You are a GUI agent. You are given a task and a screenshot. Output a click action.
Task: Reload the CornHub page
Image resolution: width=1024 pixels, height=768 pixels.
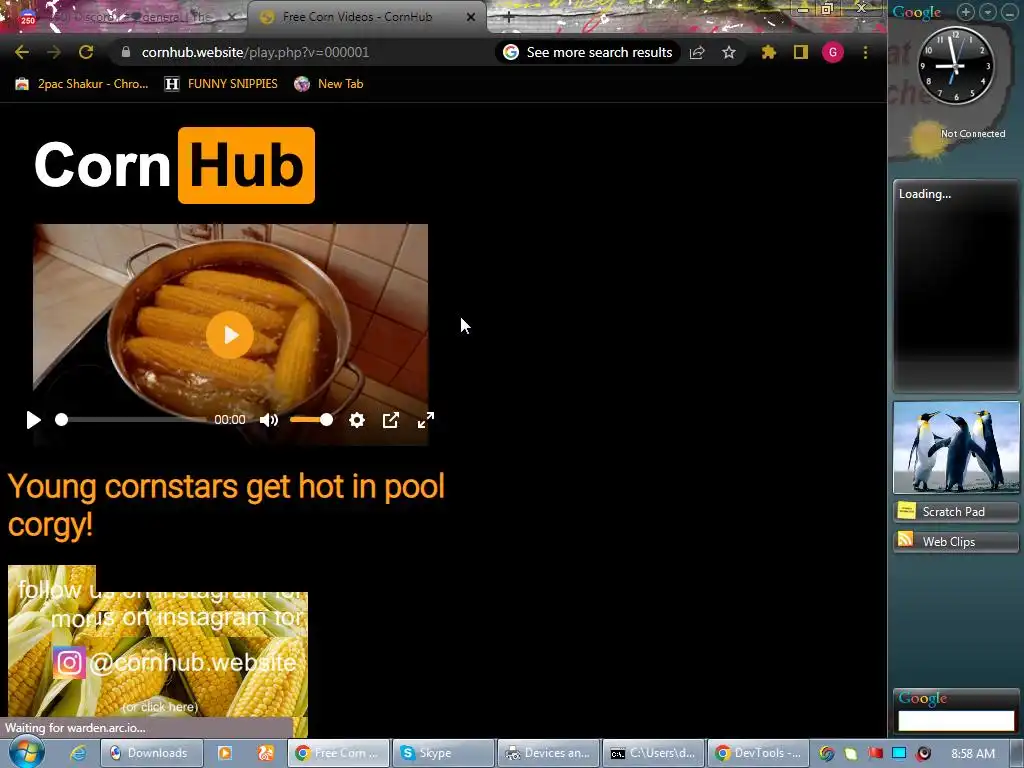[86, 52]
